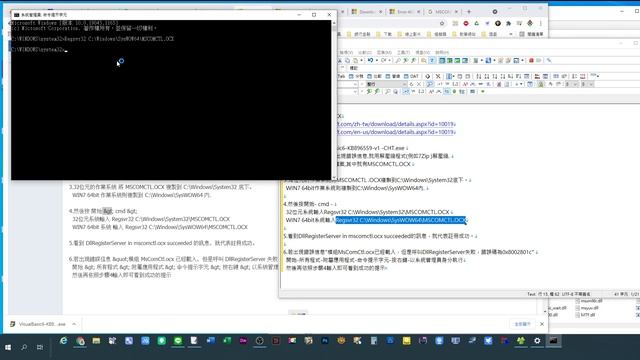Click the highlighted Regsvr32 SysWOW64 command text
Image resolution: width=640 pixels, height=360 pixels.
click(401, 220)
